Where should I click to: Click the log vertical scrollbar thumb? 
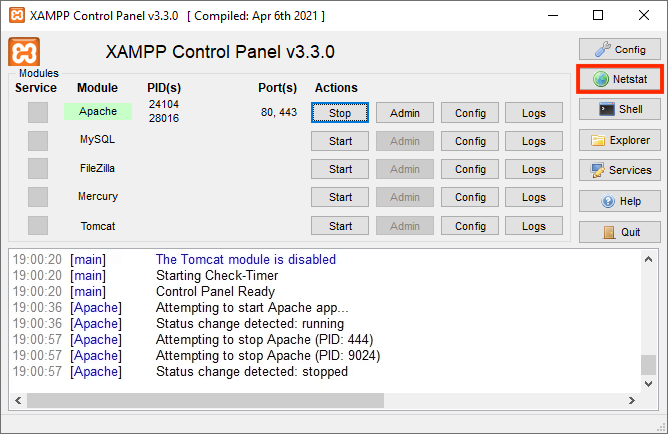point(649,363)
